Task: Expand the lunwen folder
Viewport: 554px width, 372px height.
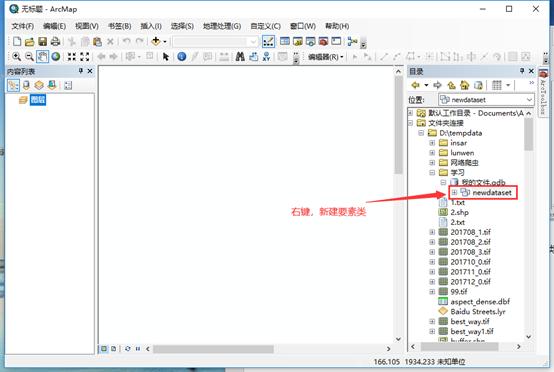Action: tap(432, 153)
